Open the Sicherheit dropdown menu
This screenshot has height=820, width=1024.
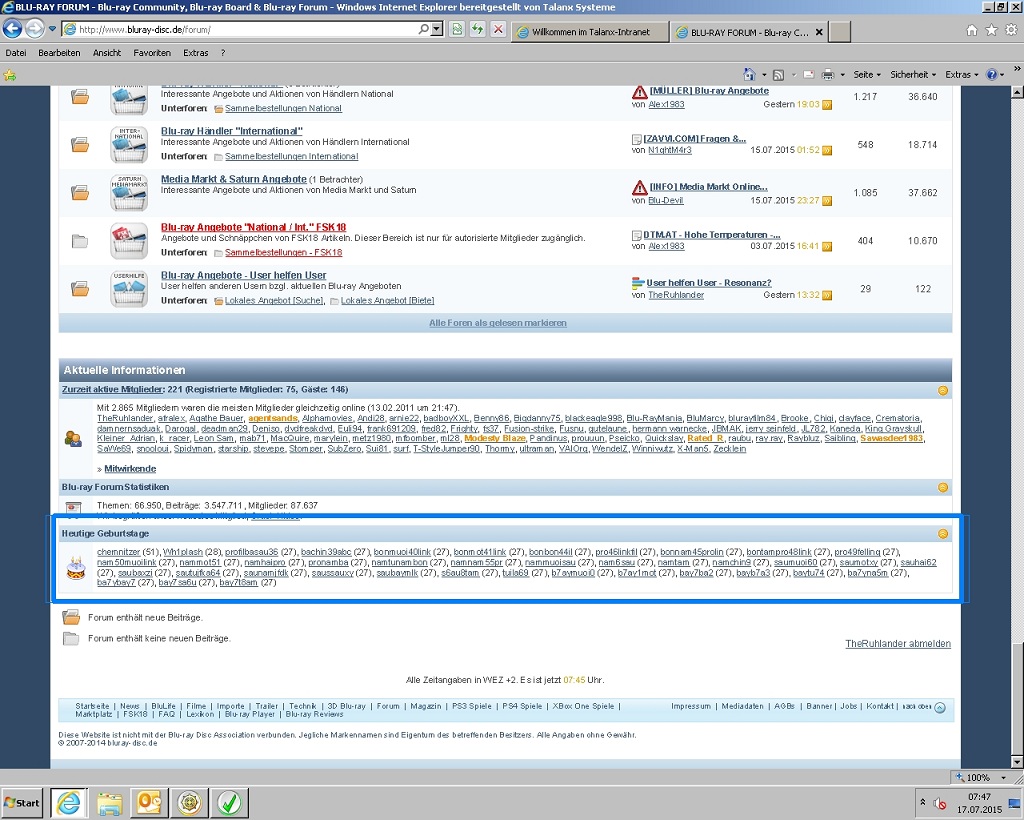pyautogui.click(x=913, y=75)
